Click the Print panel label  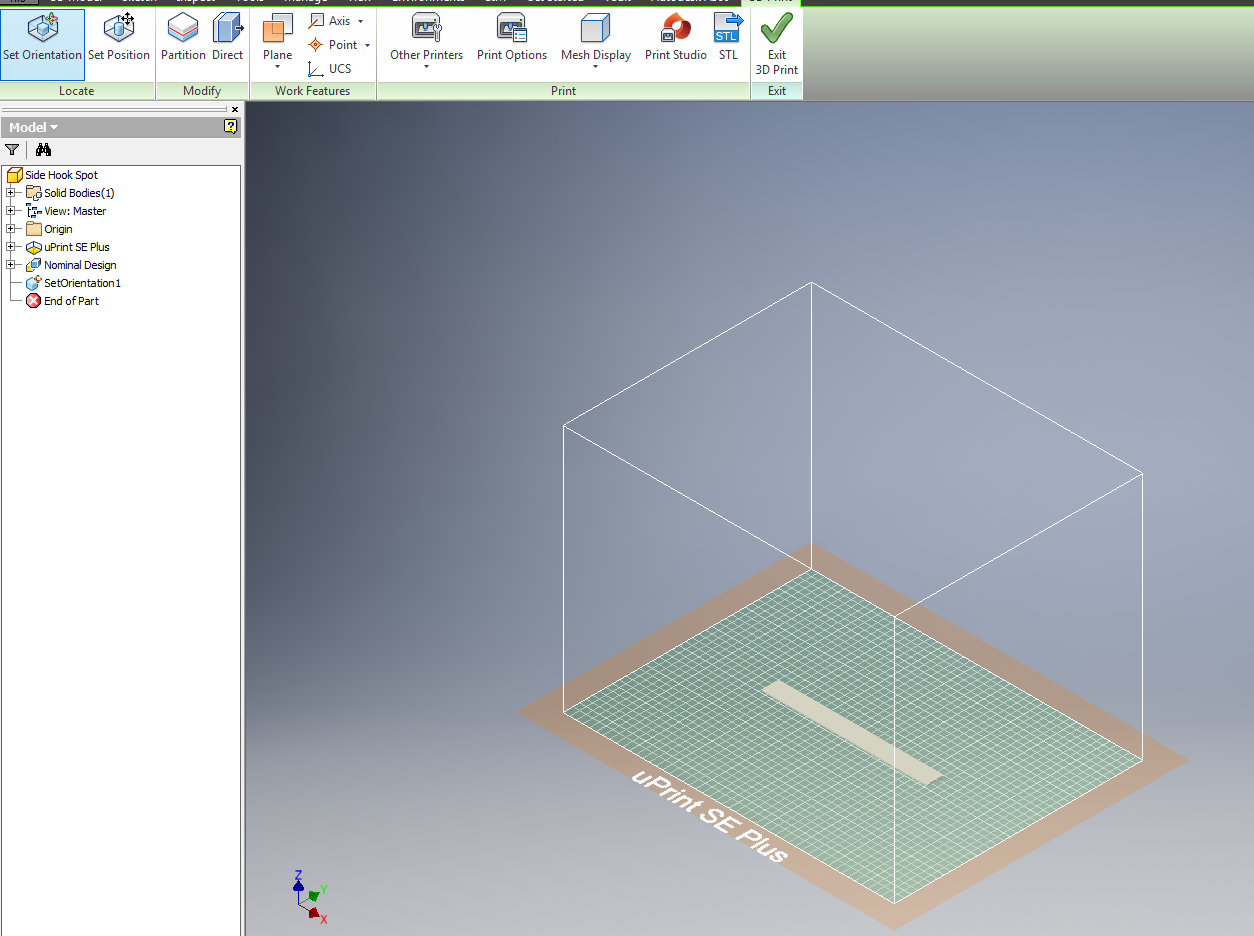(564, 91)
